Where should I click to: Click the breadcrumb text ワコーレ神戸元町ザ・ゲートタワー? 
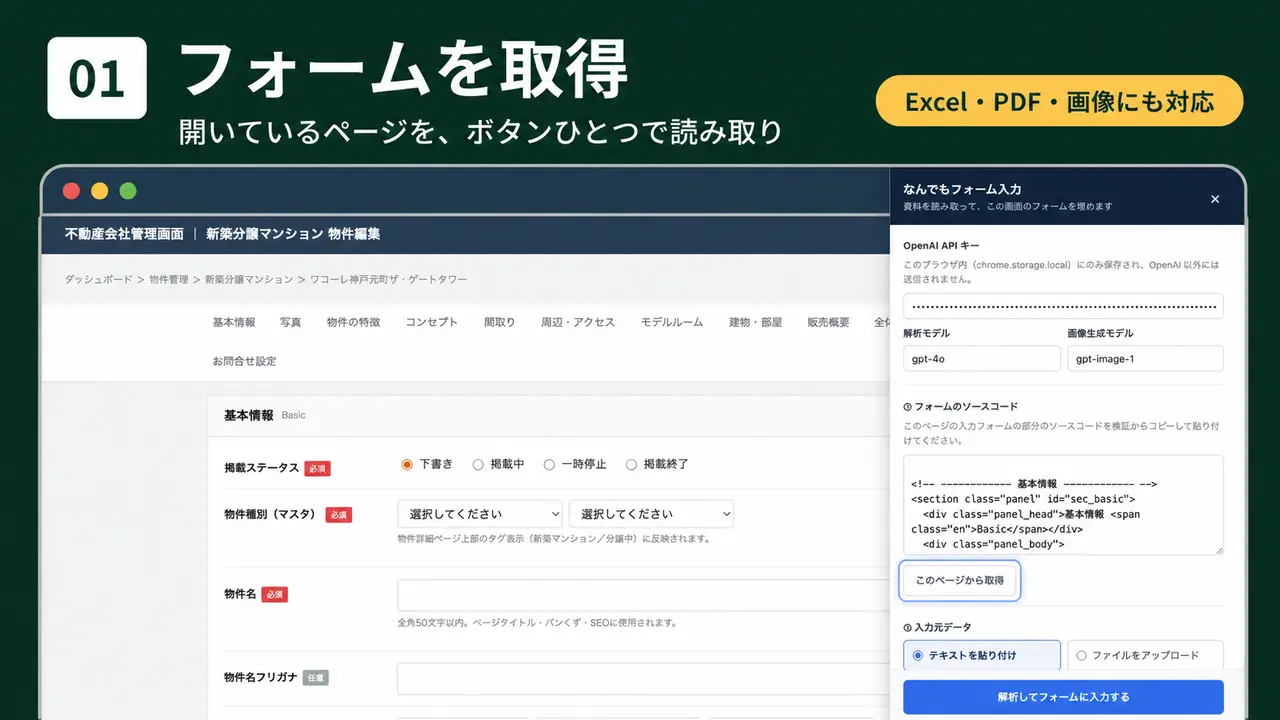pos(389,280)
